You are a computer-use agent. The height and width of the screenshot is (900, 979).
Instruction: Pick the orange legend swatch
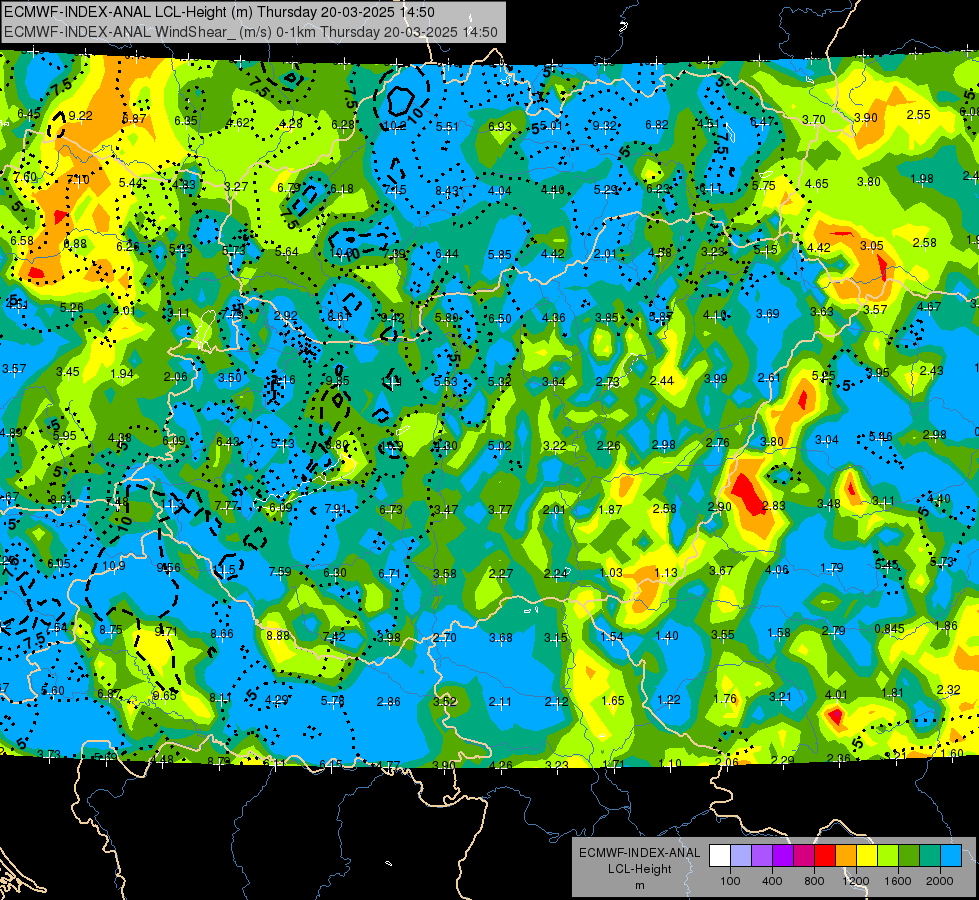pyautogui.click(x=846, y=856)
